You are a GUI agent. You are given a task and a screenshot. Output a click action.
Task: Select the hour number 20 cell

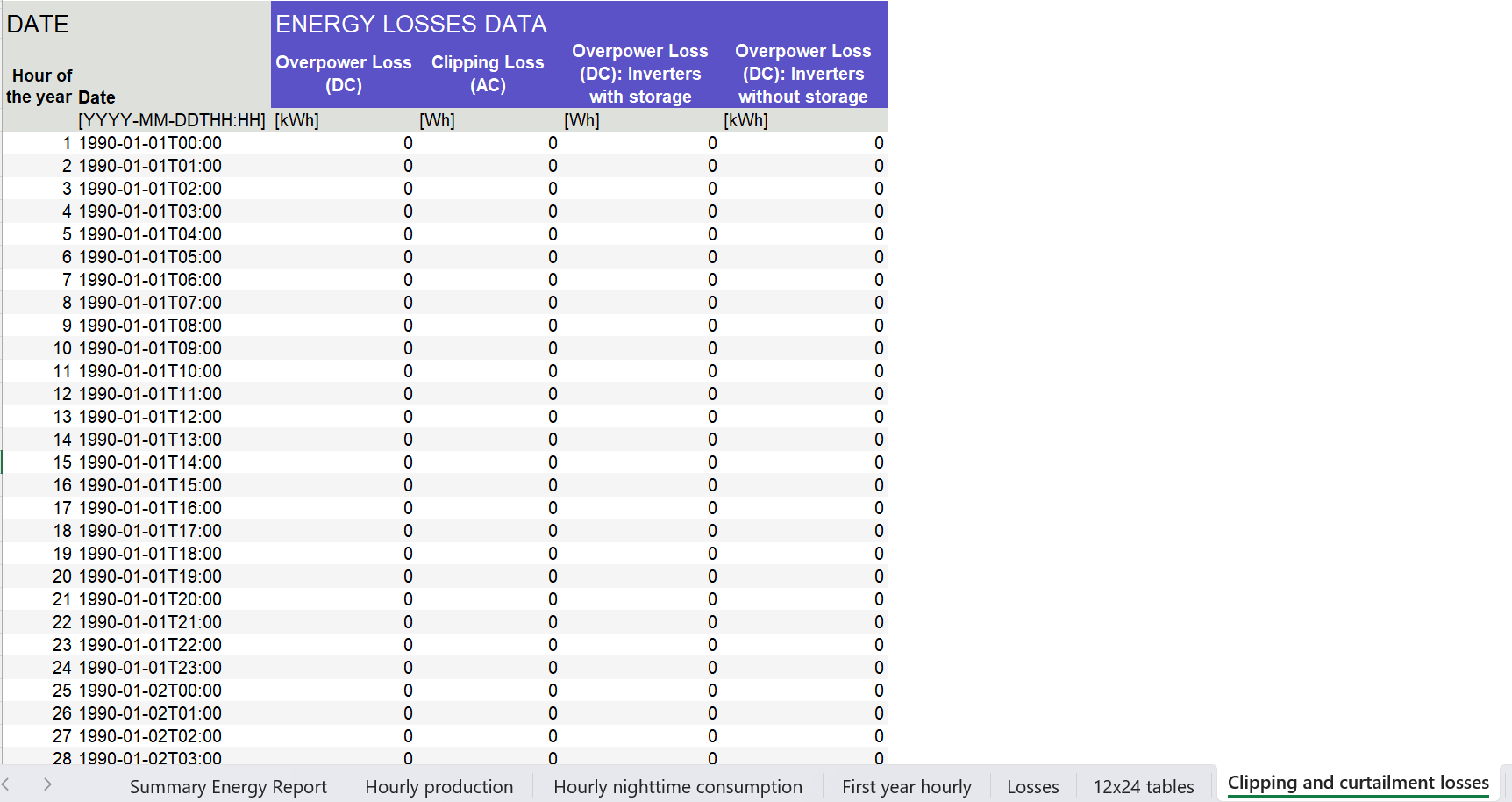62,576
